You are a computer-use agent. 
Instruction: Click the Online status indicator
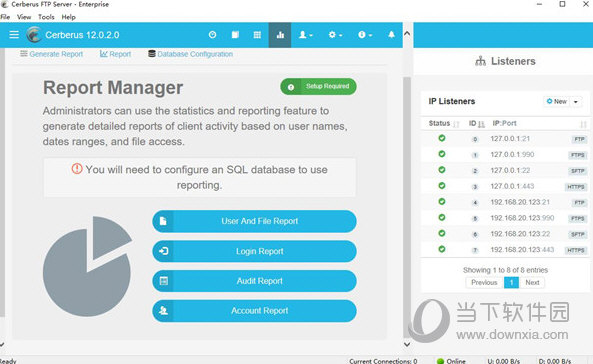[x=452, y=361]
